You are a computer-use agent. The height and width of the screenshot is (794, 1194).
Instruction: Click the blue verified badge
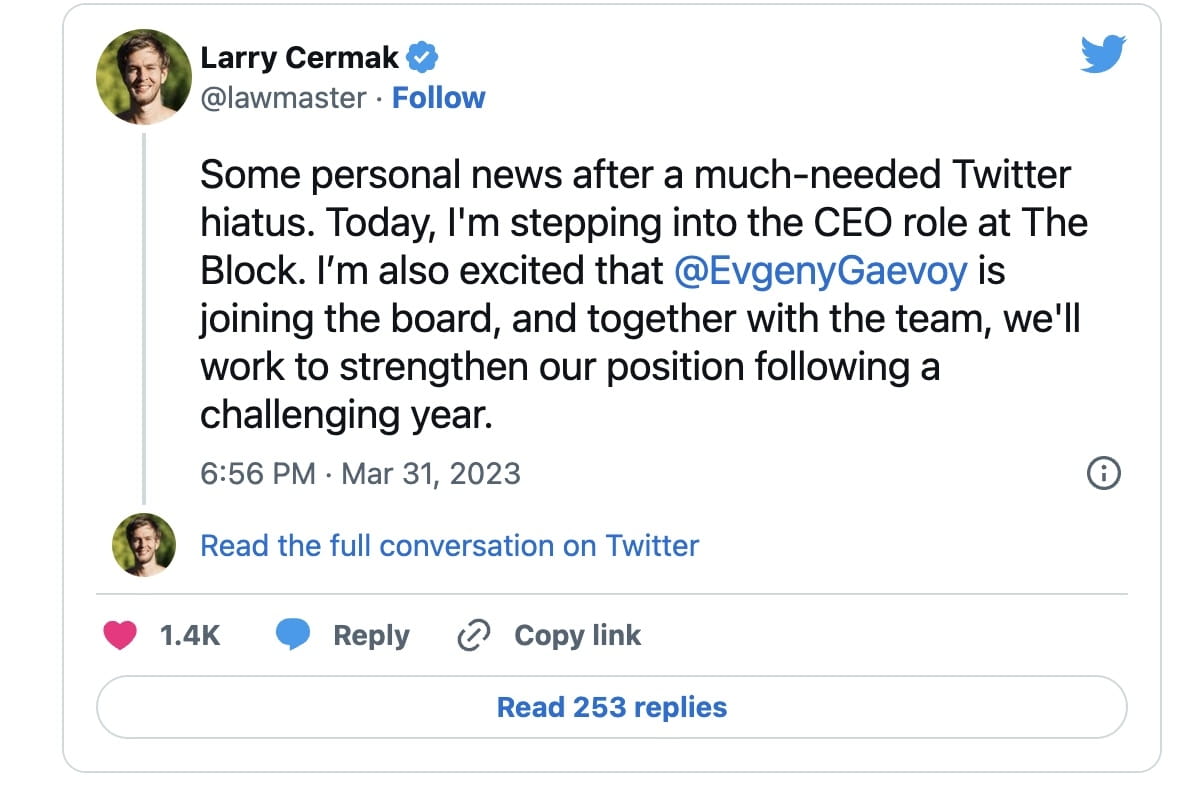tap(424, 58)
